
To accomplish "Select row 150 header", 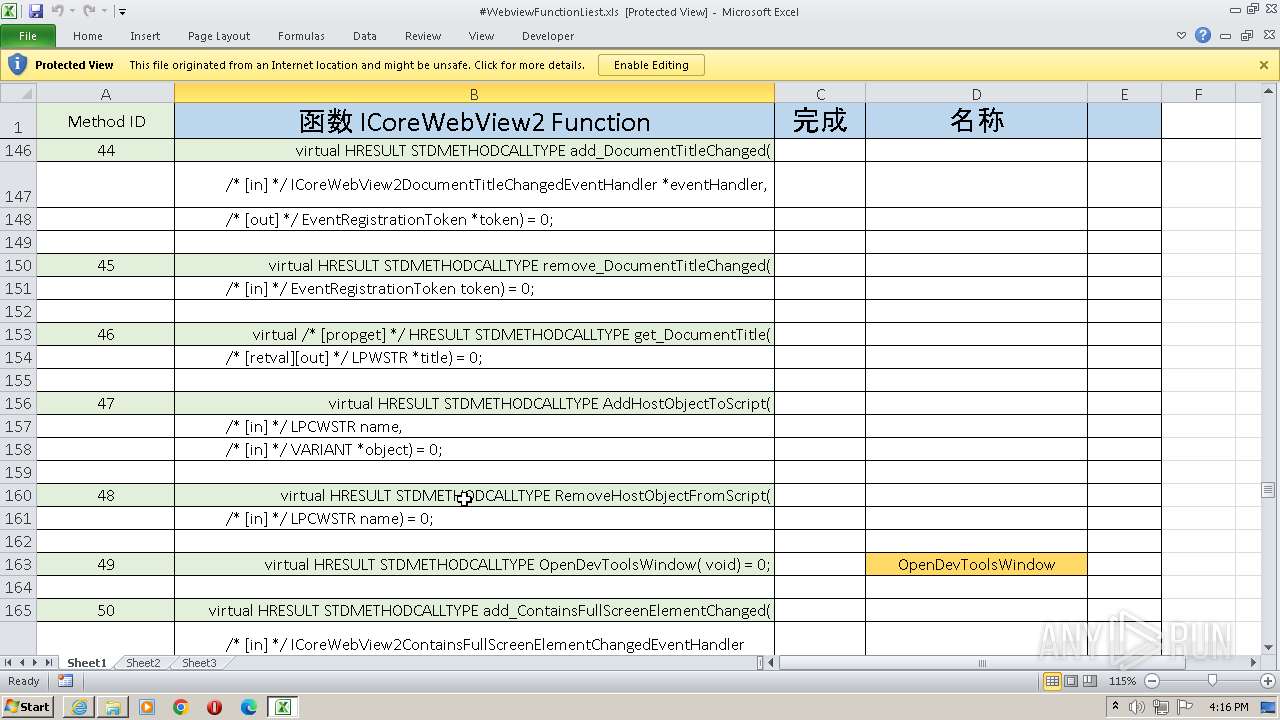I will [x=18, y=265].
